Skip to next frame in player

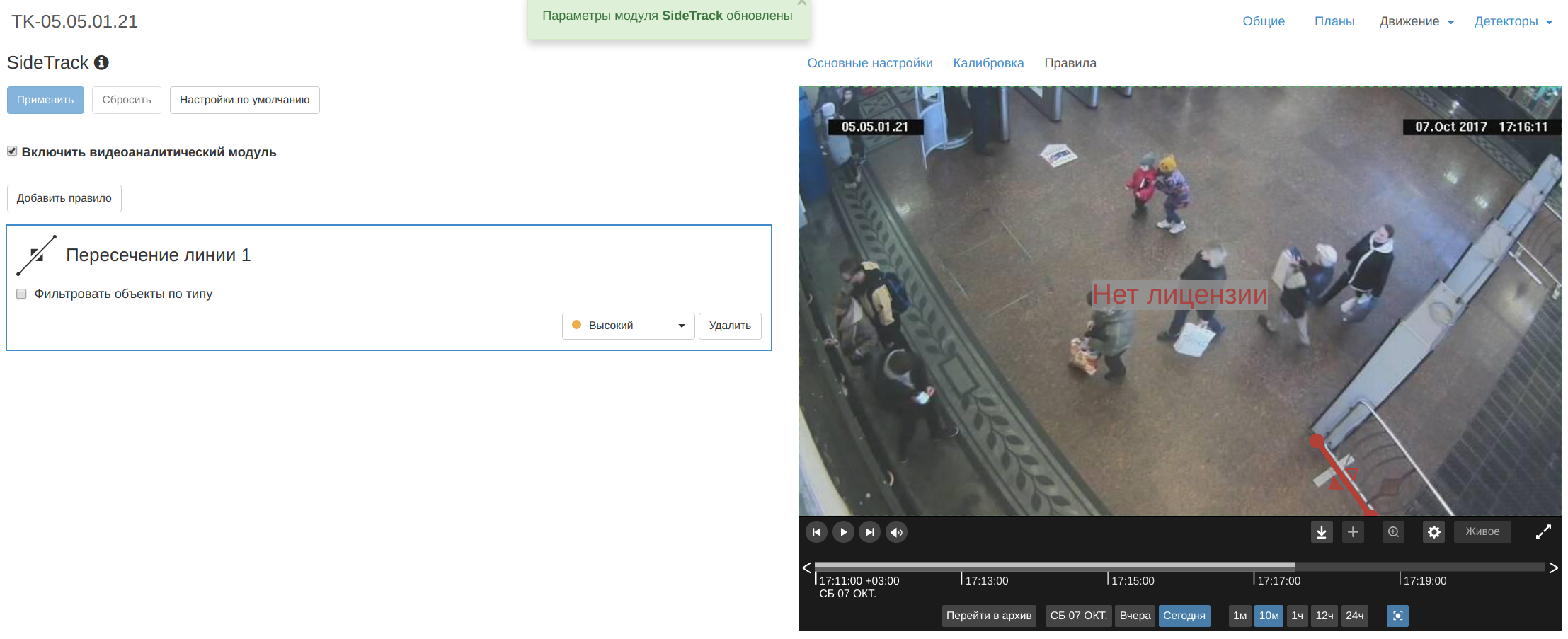[869, 532]
